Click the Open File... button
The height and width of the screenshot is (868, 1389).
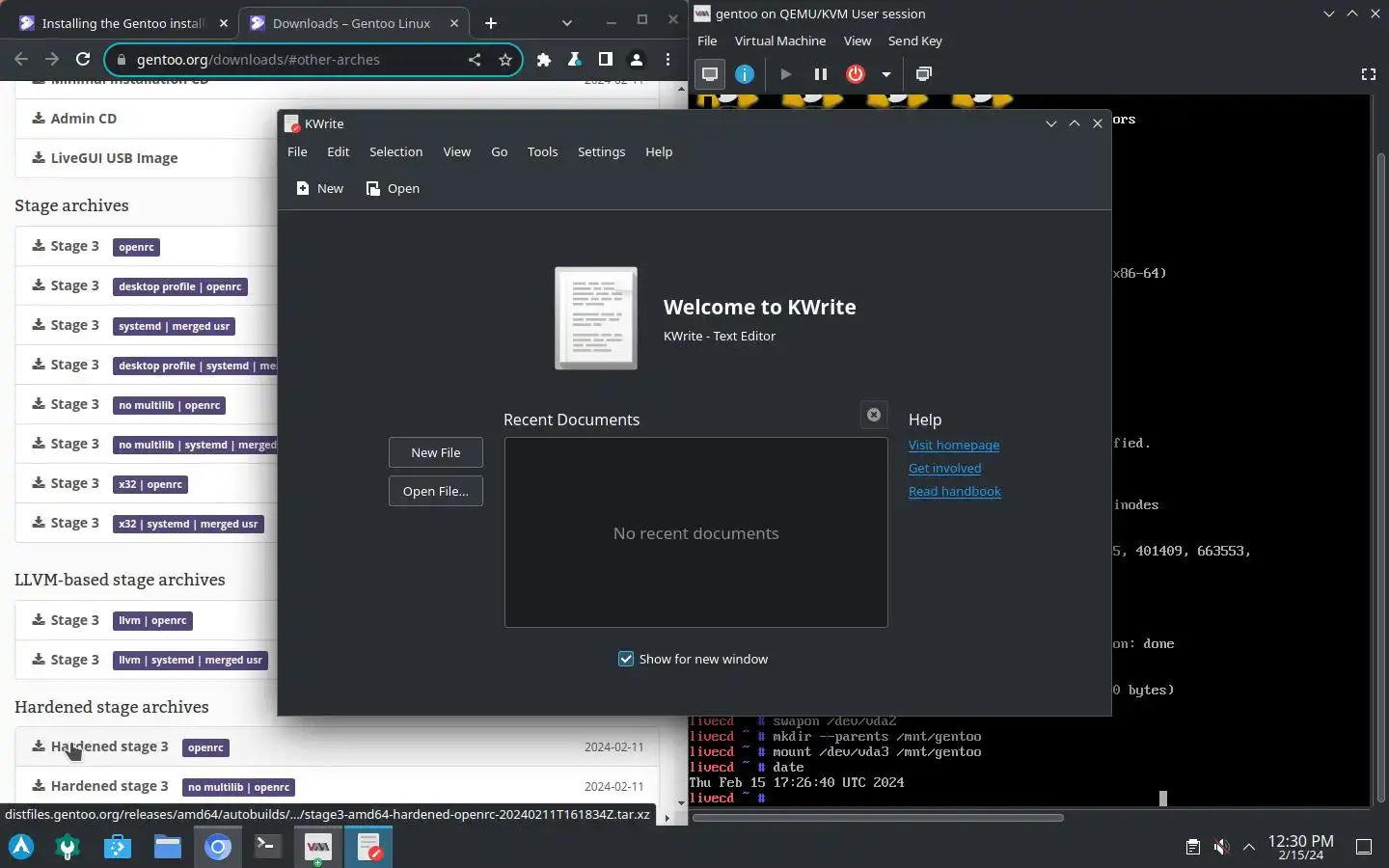[436, 491]
